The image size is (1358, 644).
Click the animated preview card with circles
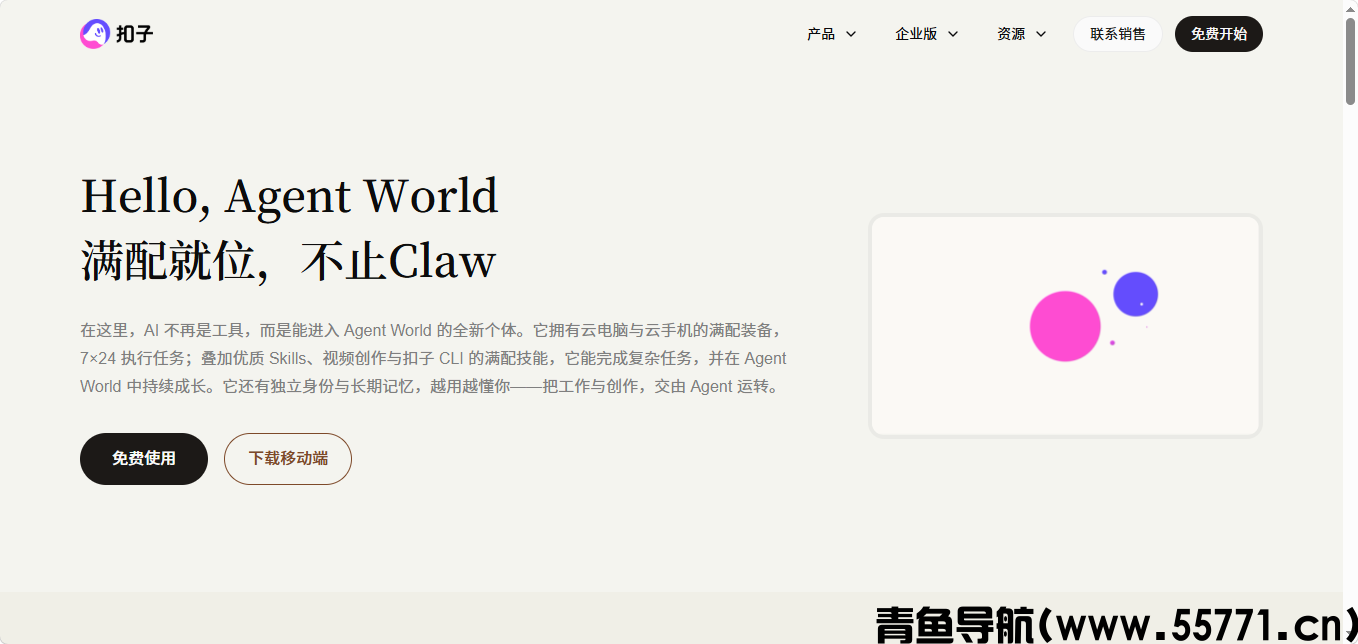1065,326
